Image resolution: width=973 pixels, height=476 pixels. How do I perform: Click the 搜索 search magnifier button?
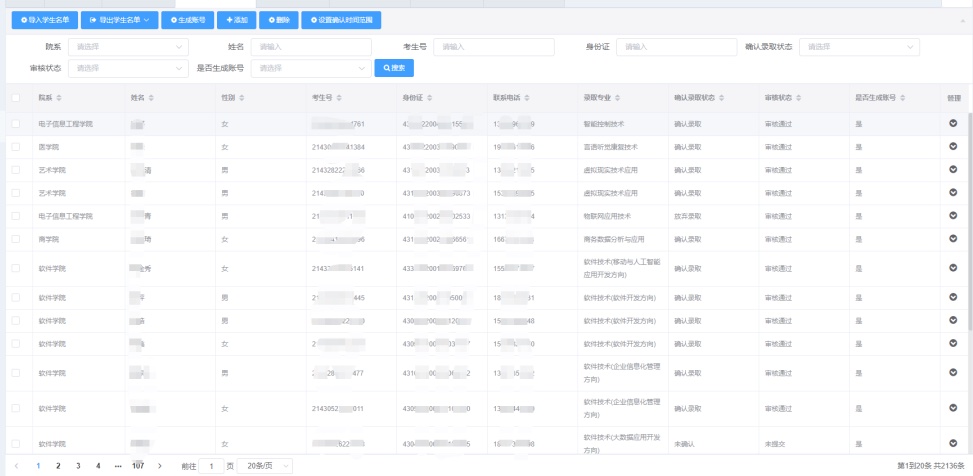[x=394, y=67]
